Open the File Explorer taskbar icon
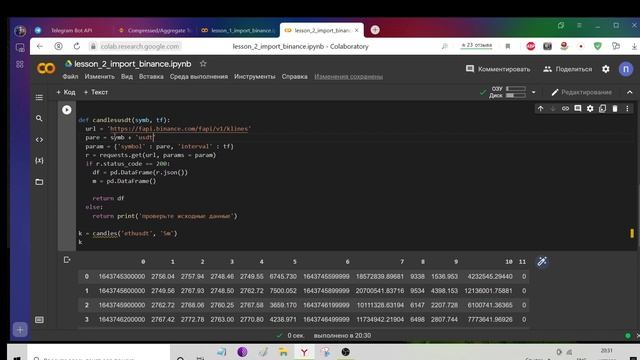 (283, 352)
